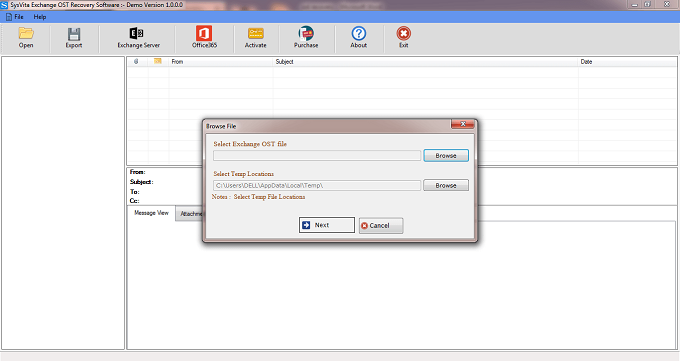Select the Exchange Server toolbar icon
The width and height of the screenshot is (680, 361).
pyautogui.click(x=138, y=38)
